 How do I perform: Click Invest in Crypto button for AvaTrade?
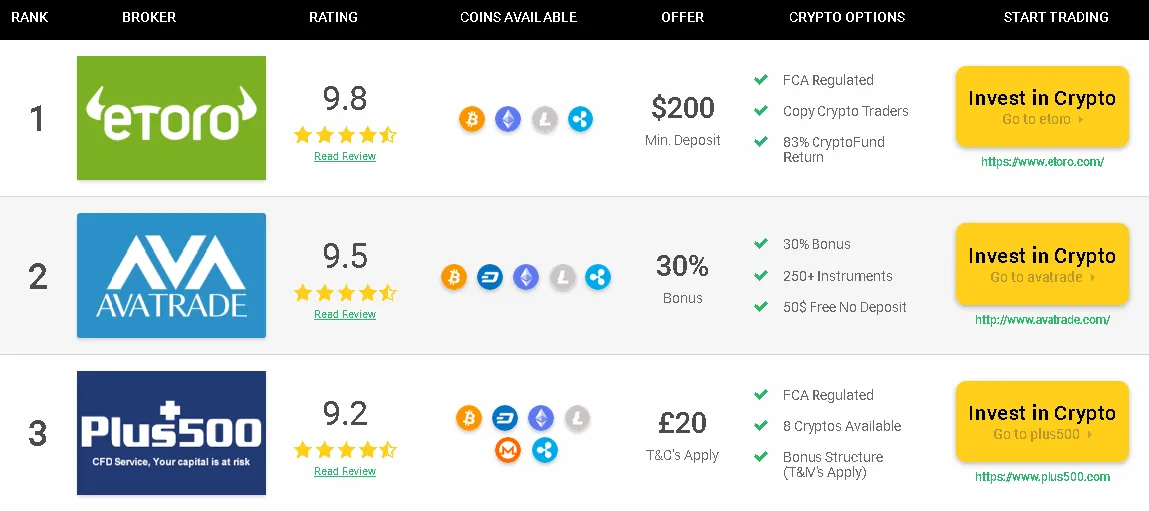click(x=1042, y=264)
